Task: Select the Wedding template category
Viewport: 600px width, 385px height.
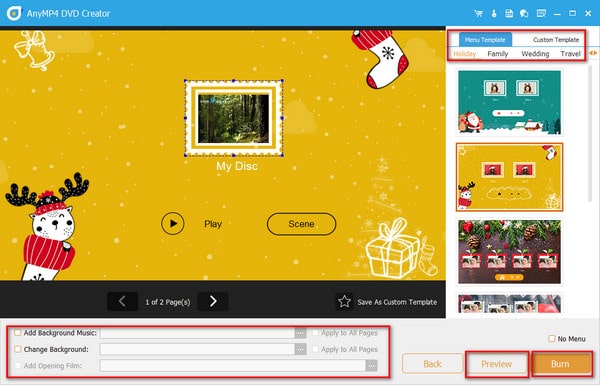Action: (535, 54)
